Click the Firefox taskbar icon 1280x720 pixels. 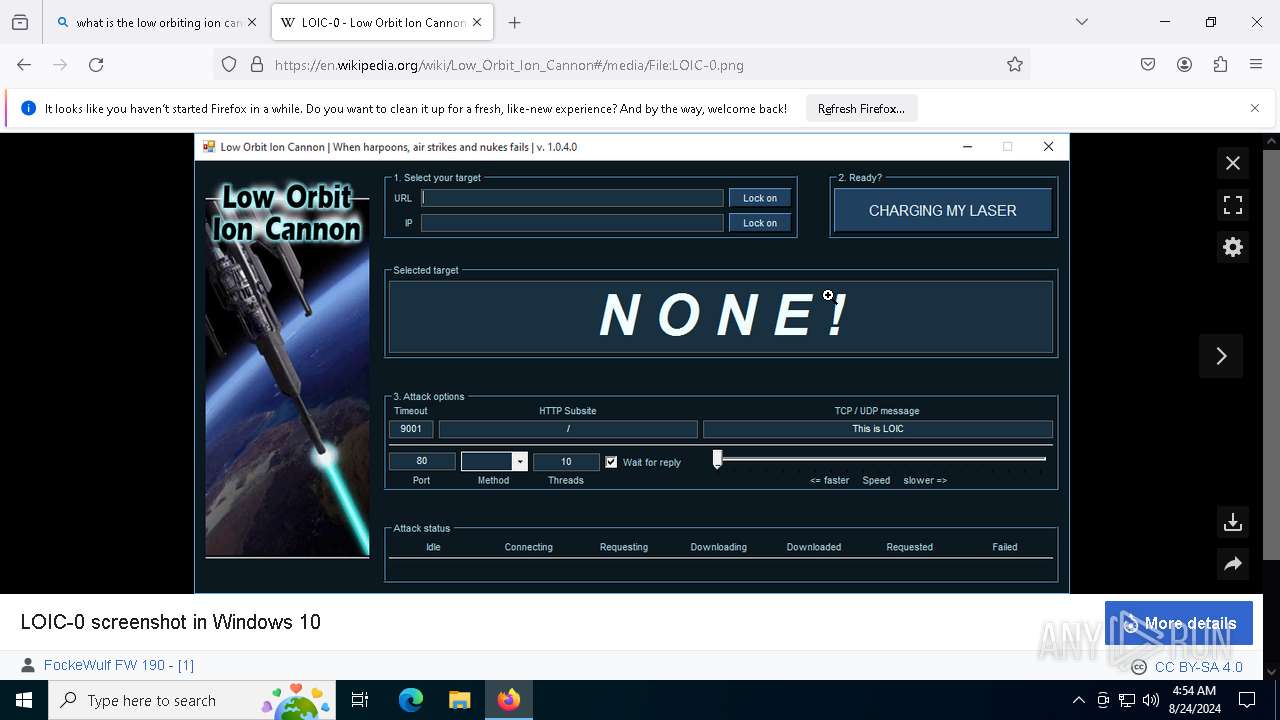[509, 700]
